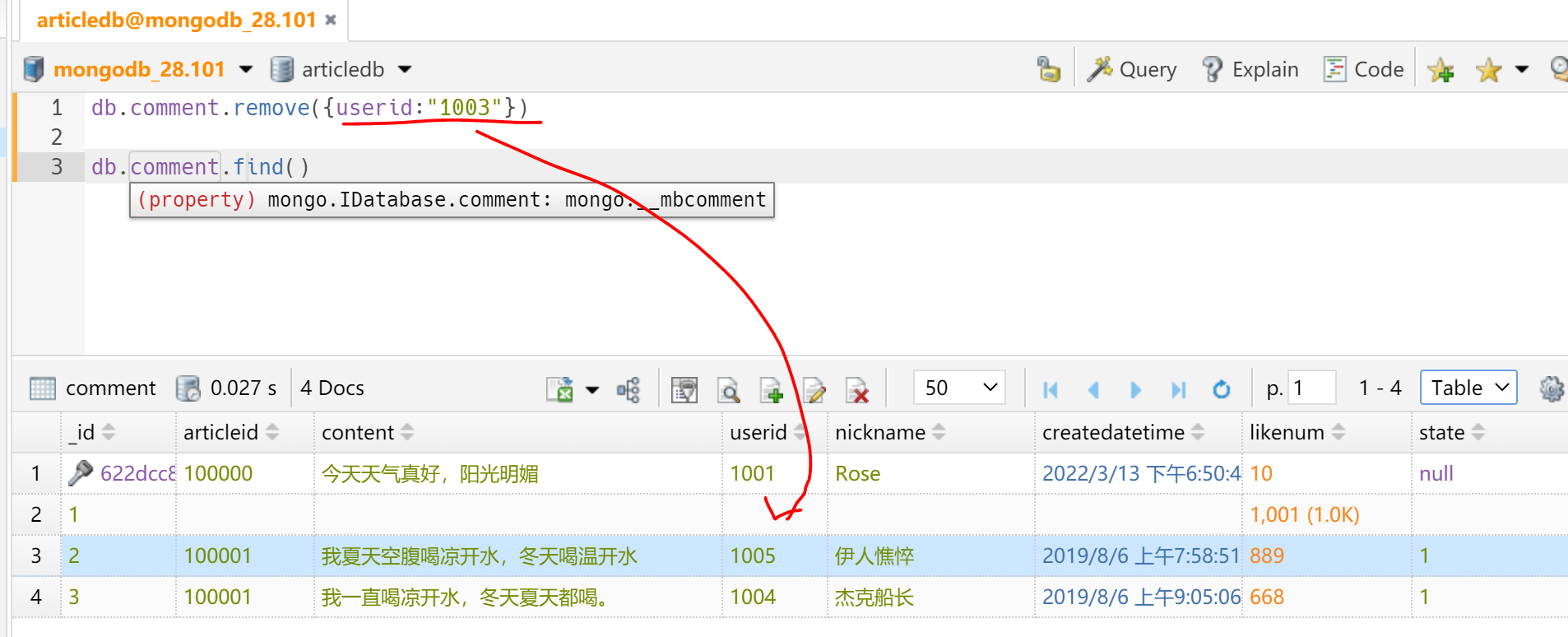Click the Query wand button

pyautogui.click(x=1132, y=70)
